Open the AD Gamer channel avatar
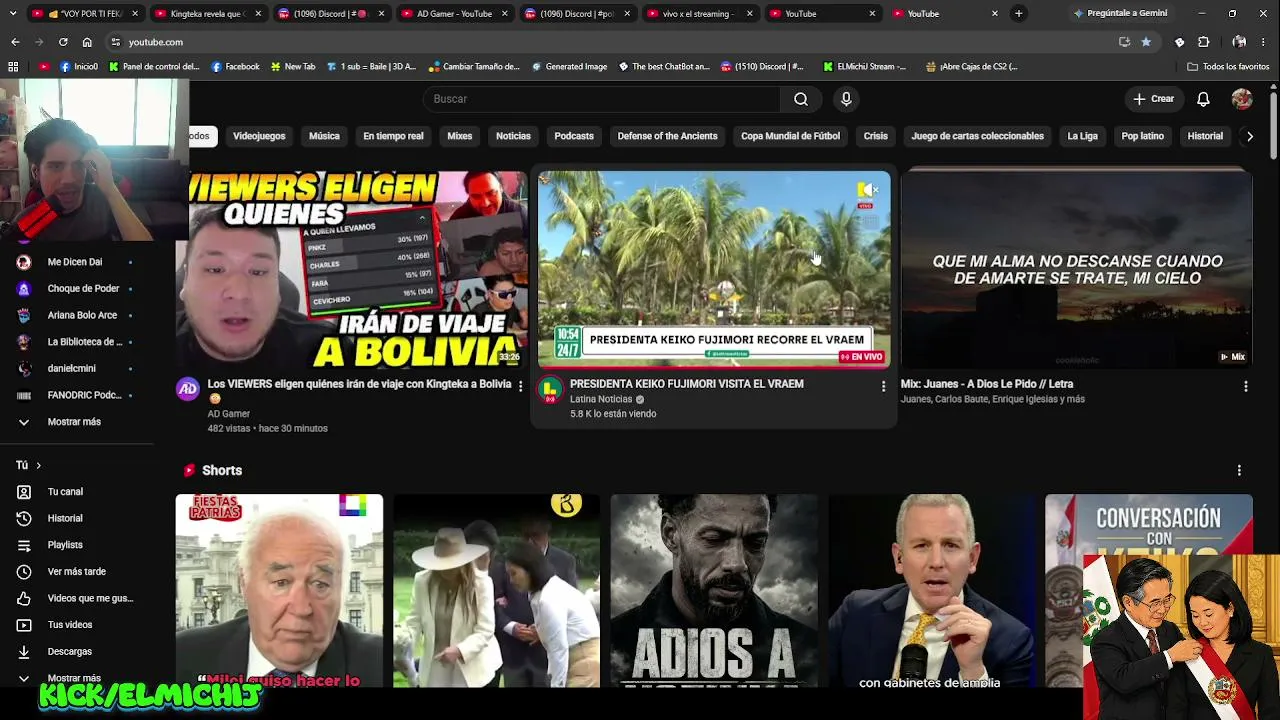The width and height of the screenshot is (1280, 720). pos(188,389)
